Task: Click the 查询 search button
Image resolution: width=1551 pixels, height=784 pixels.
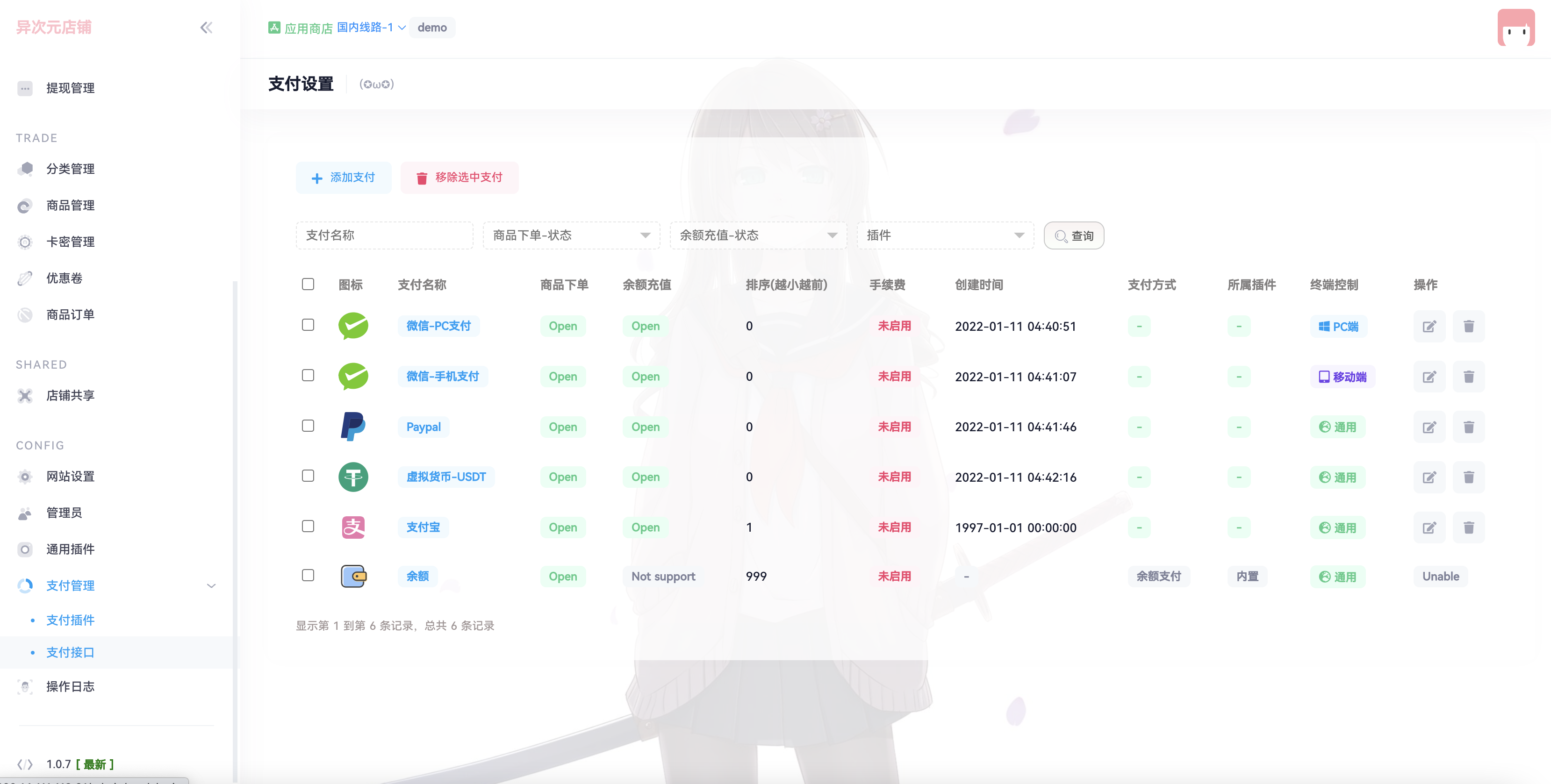Action: (1074, 235)
